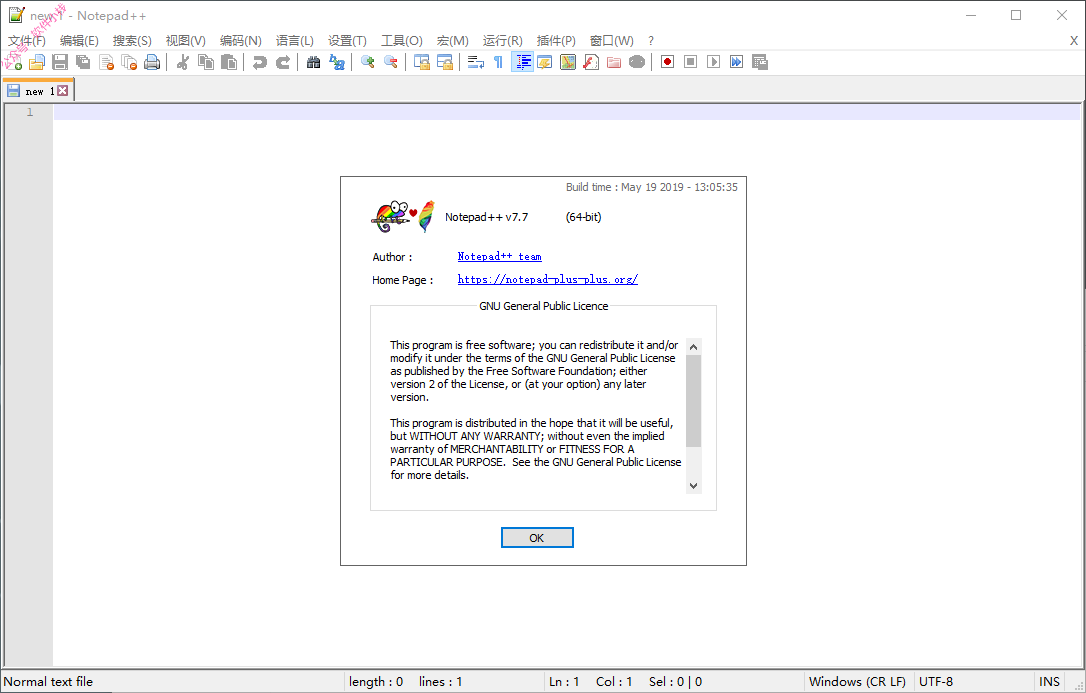Click the Paste toolbar icon

229,62
